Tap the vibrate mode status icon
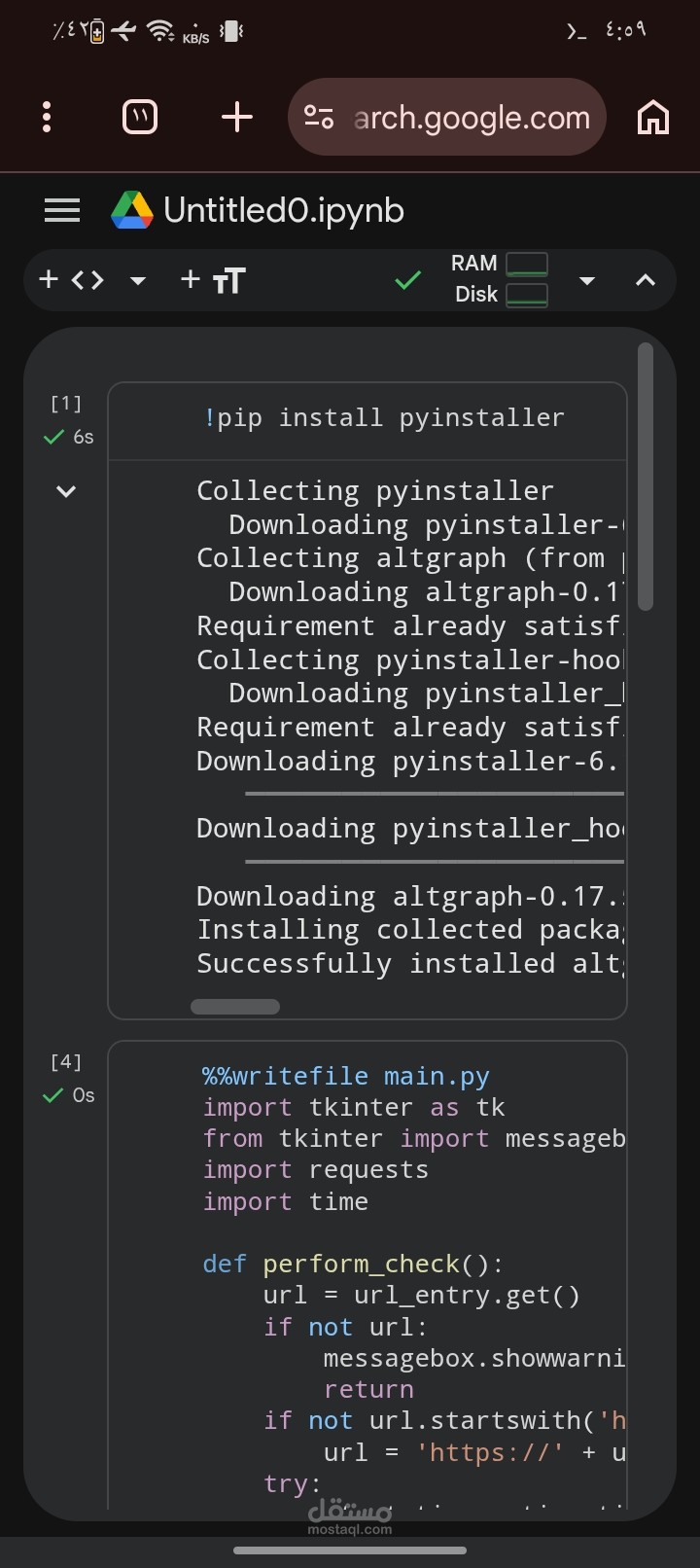 (x=231, y=31)
